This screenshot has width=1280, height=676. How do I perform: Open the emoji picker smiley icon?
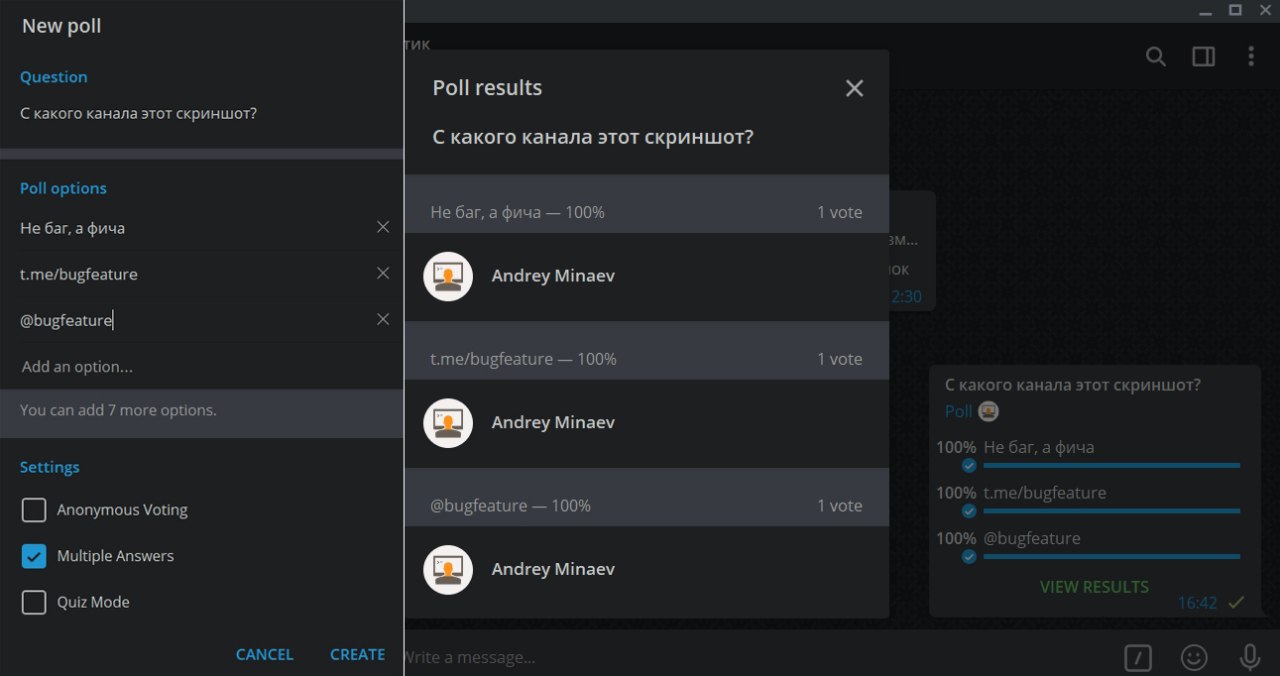(x=1194, y=657)
